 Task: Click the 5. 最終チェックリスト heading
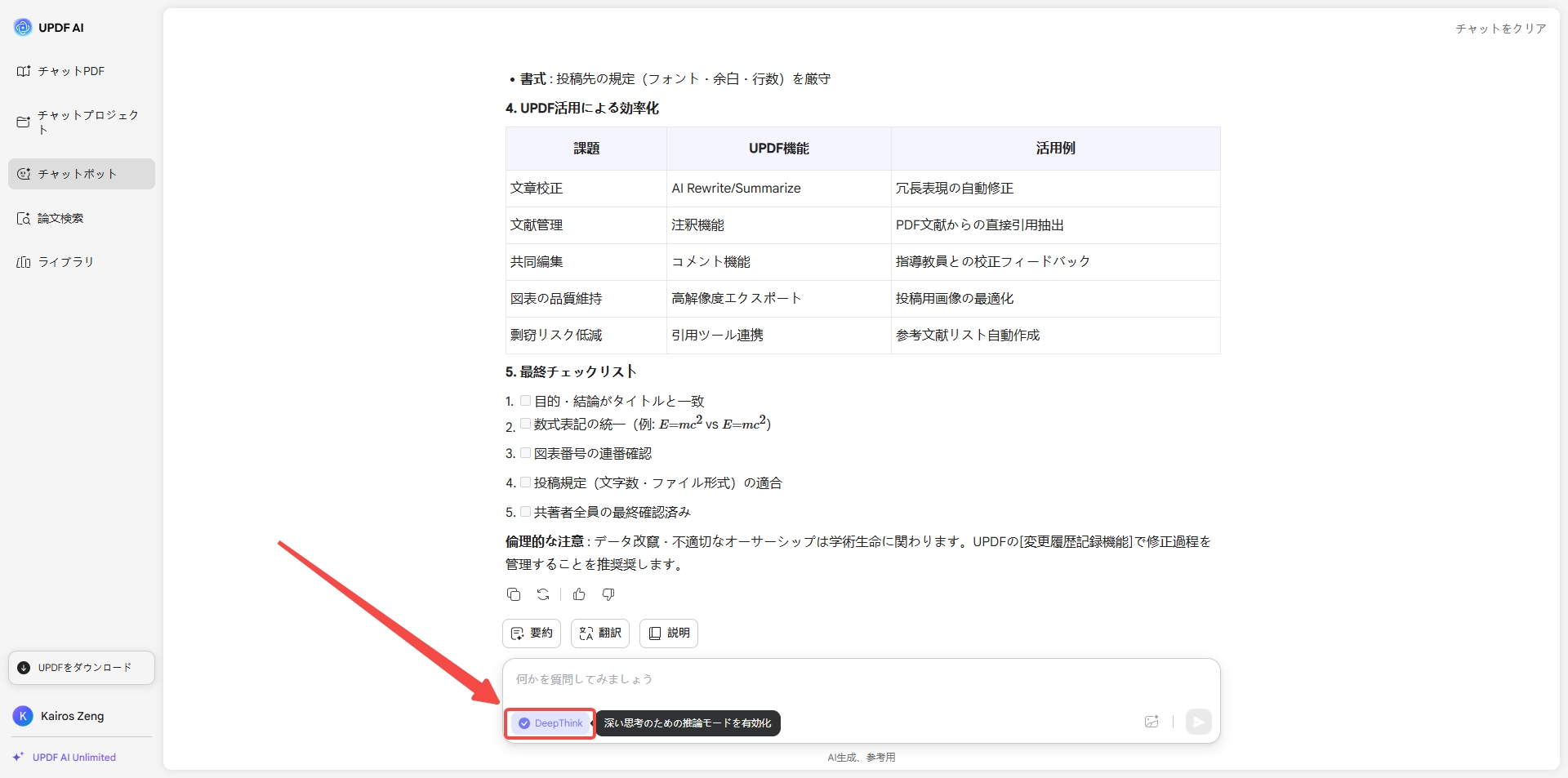[571, 372]
